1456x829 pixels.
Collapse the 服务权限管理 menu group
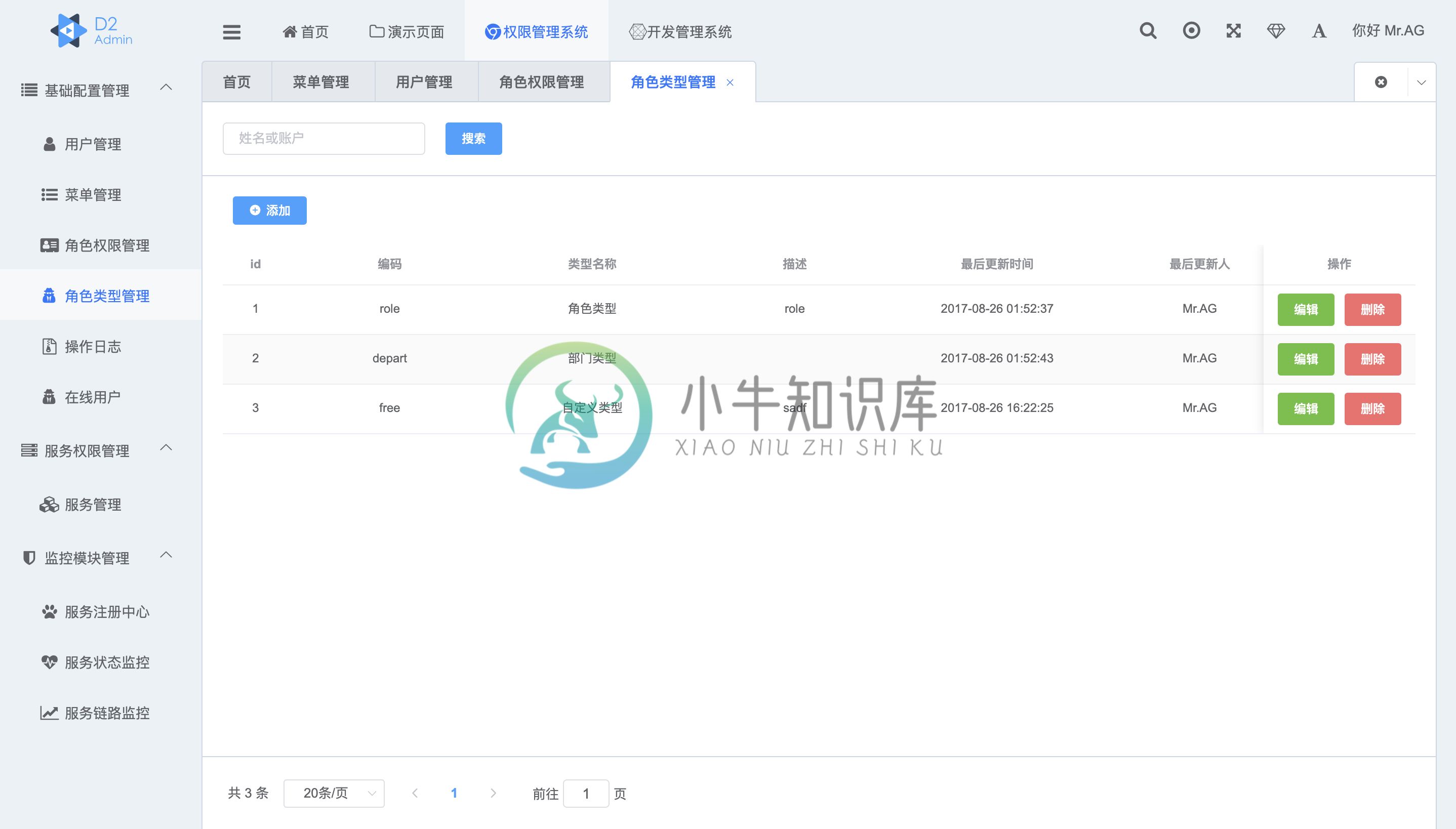(166, 448)
